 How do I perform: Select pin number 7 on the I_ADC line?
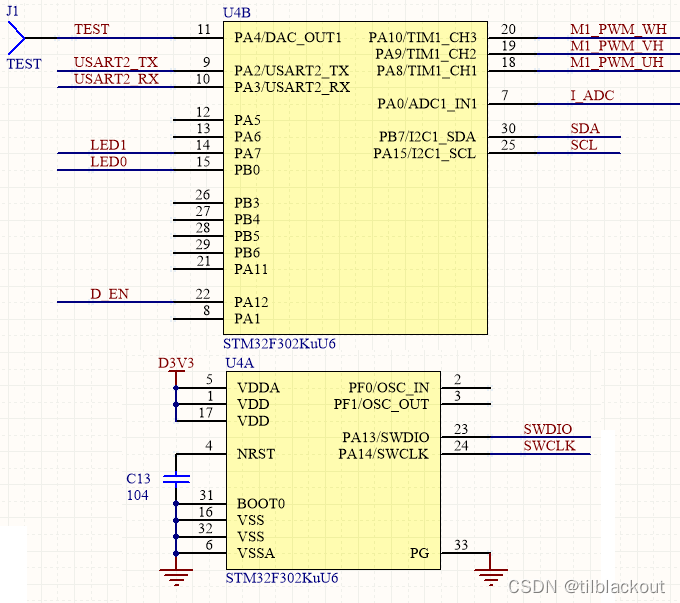(x=505, y=95)
